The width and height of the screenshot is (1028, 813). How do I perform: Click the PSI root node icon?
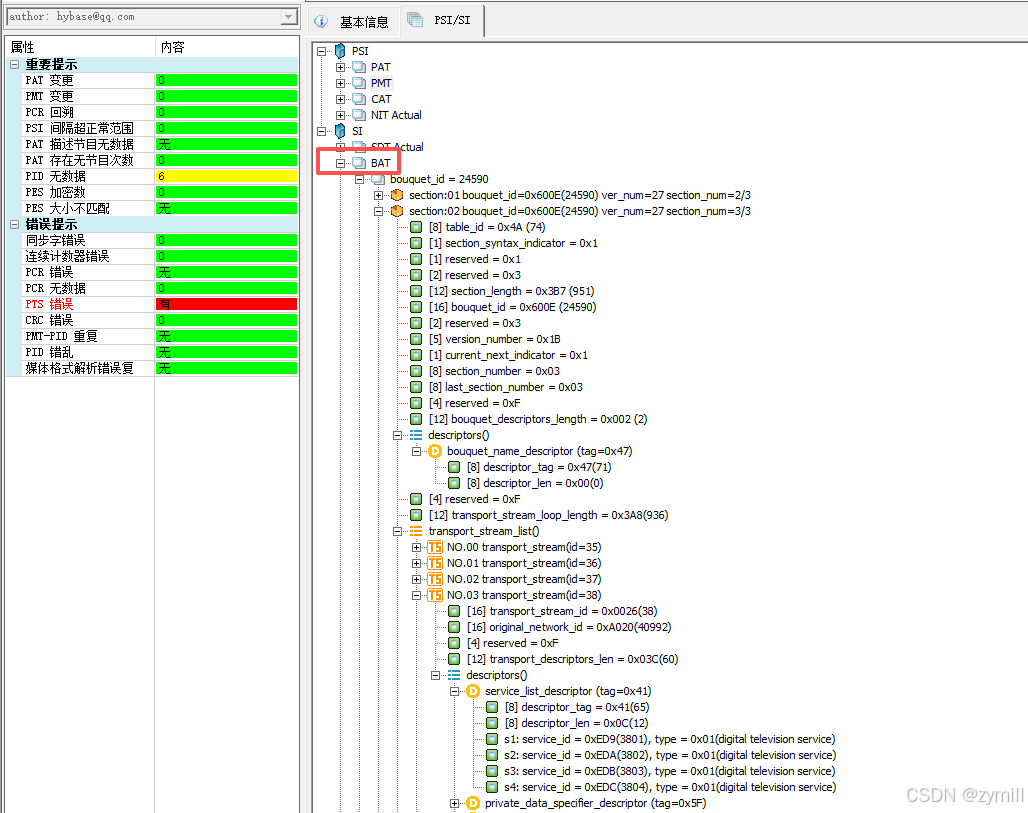340,51
